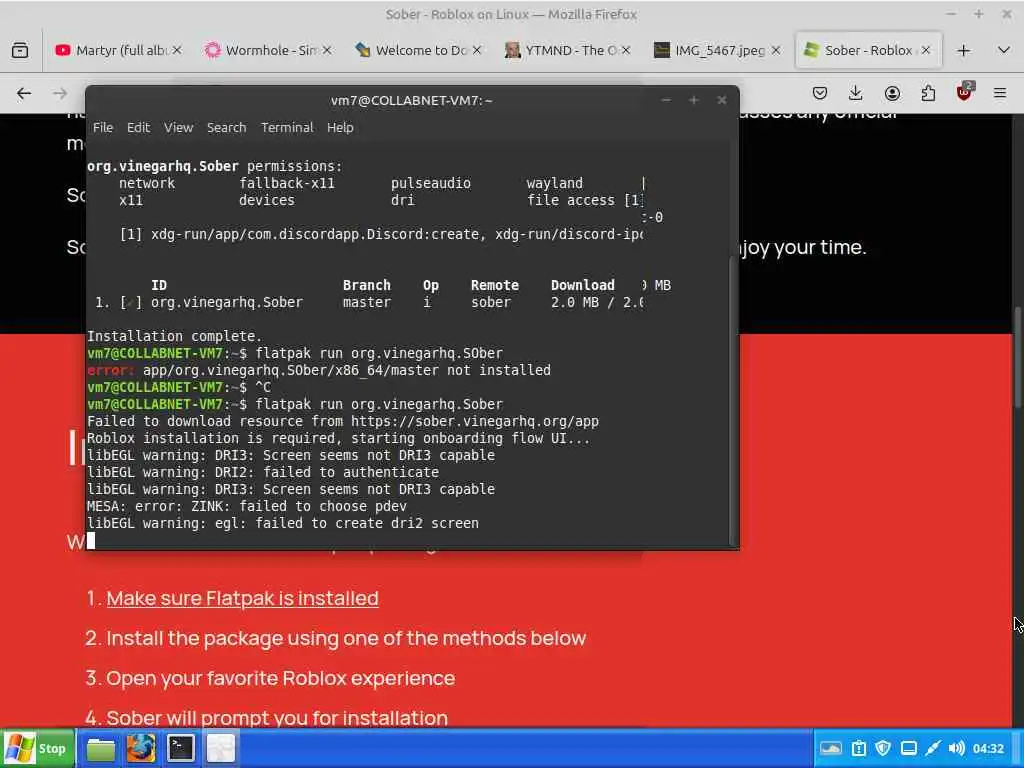Click the 'Failed to download resource' terminal line

tap(343, 421)
